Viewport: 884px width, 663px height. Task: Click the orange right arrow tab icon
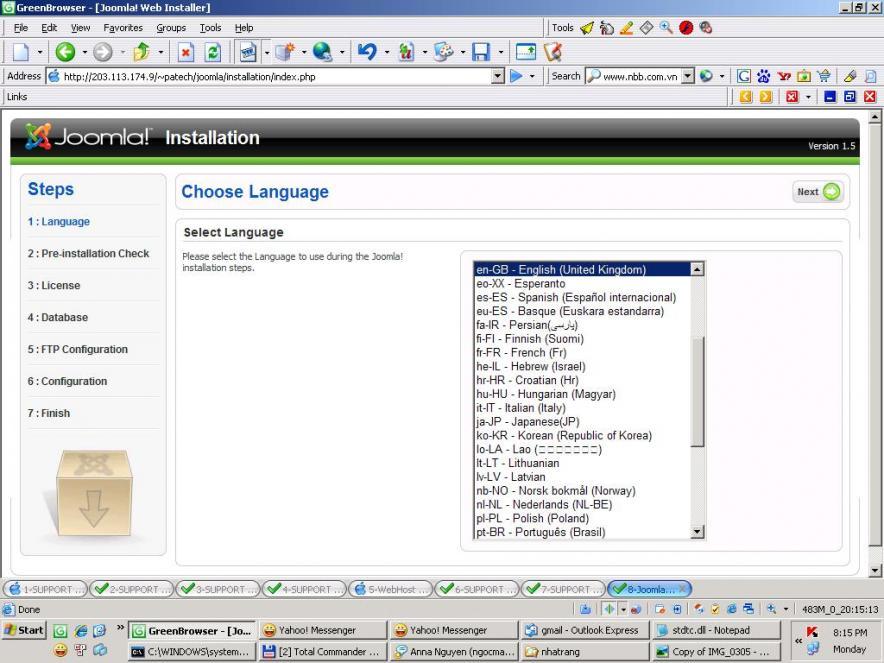coord(766,97)
